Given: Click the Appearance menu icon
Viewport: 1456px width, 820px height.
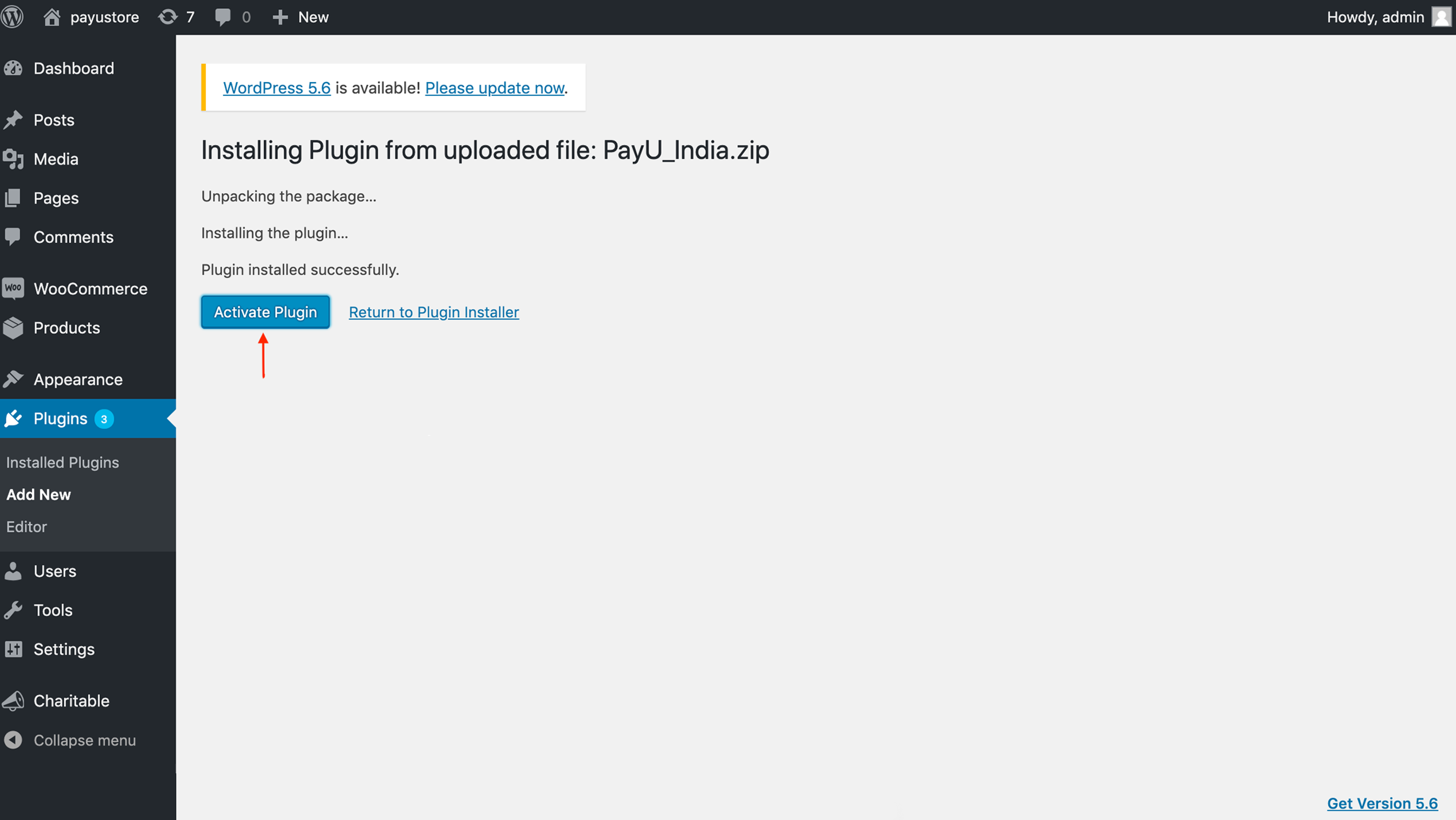Looking at the screenshot, I should coord(14,378).
